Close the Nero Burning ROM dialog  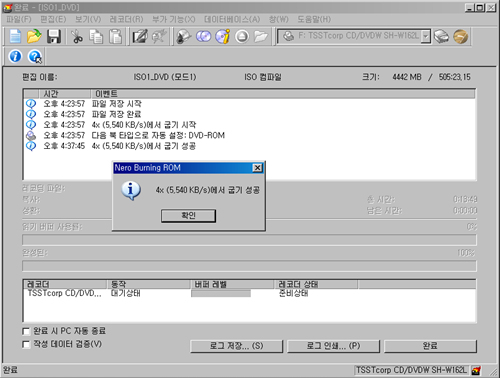point(257,168)
